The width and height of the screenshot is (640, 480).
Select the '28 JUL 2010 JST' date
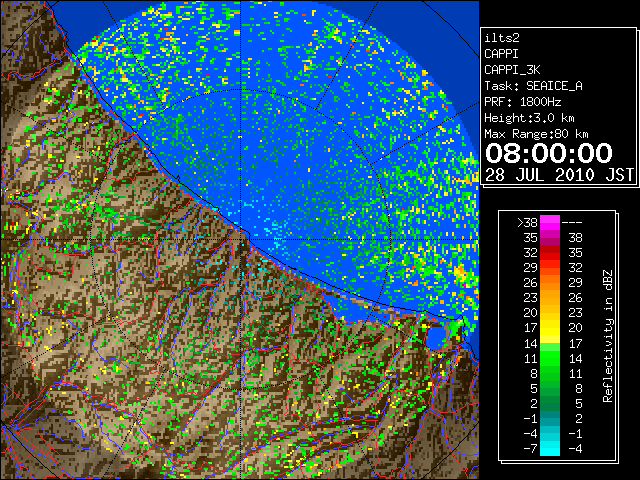click(559, 175)
